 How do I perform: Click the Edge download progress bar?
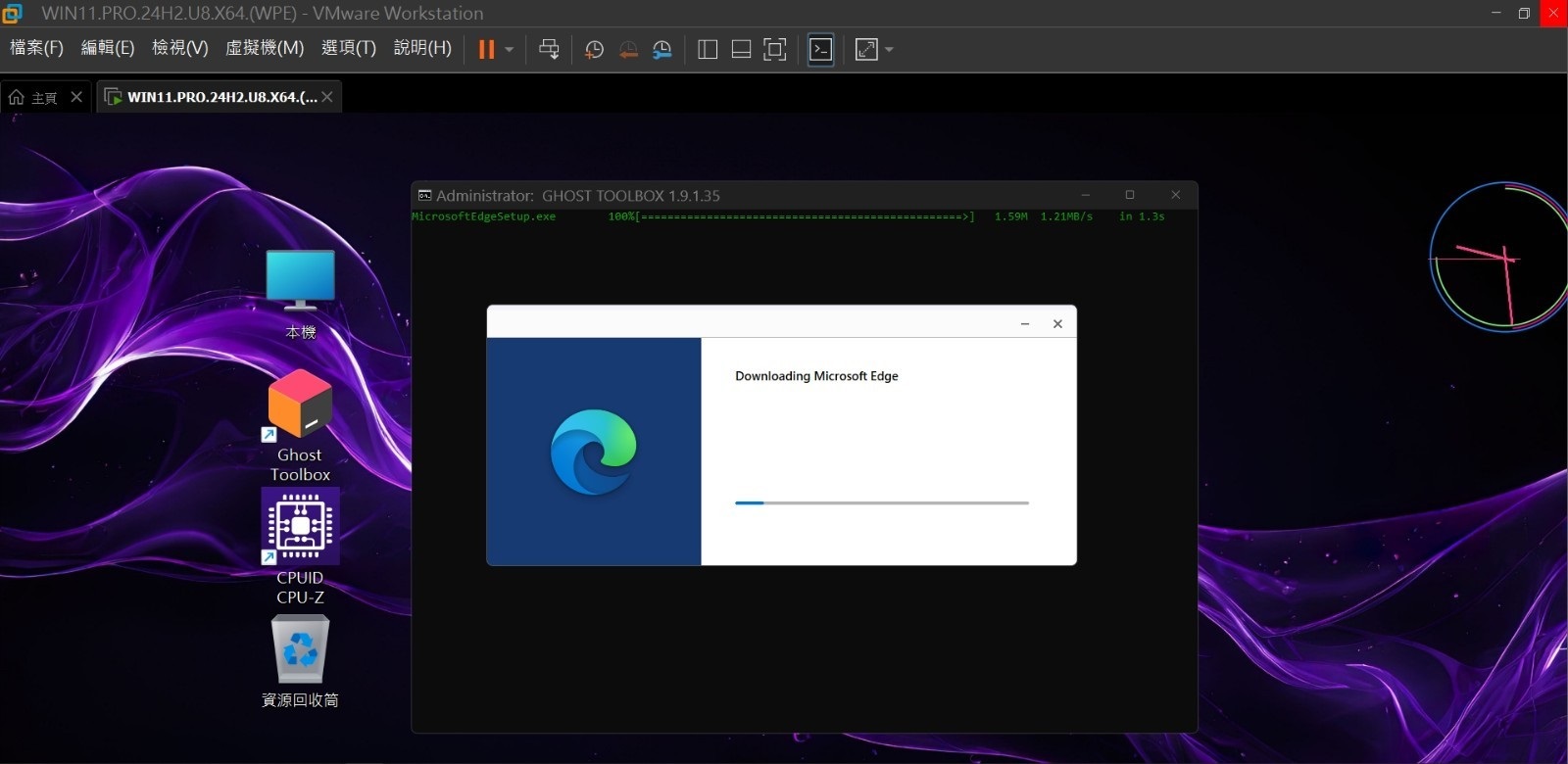pyautogui.click(x=882, y=502)
